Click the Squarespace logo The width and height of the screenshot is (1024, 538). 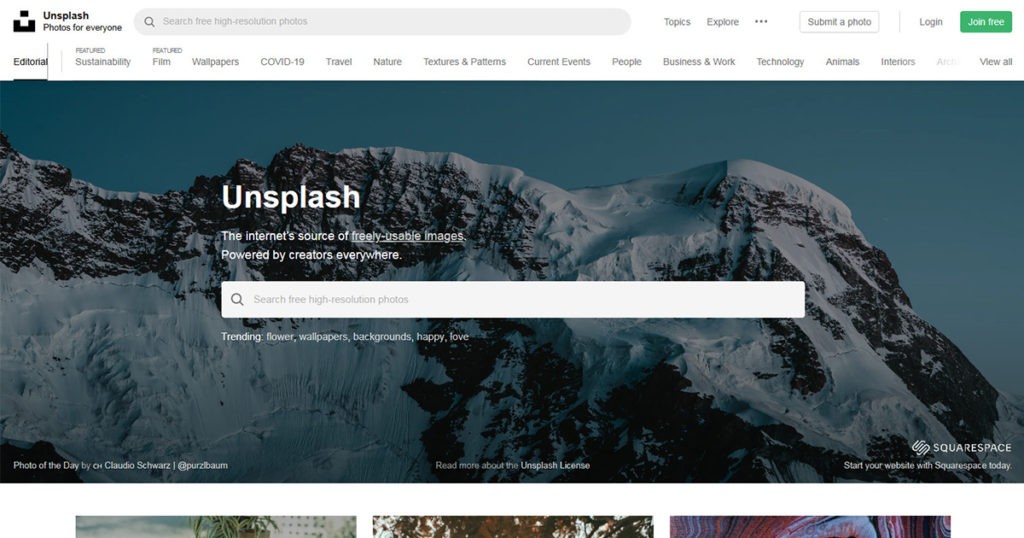coord(961,447)
